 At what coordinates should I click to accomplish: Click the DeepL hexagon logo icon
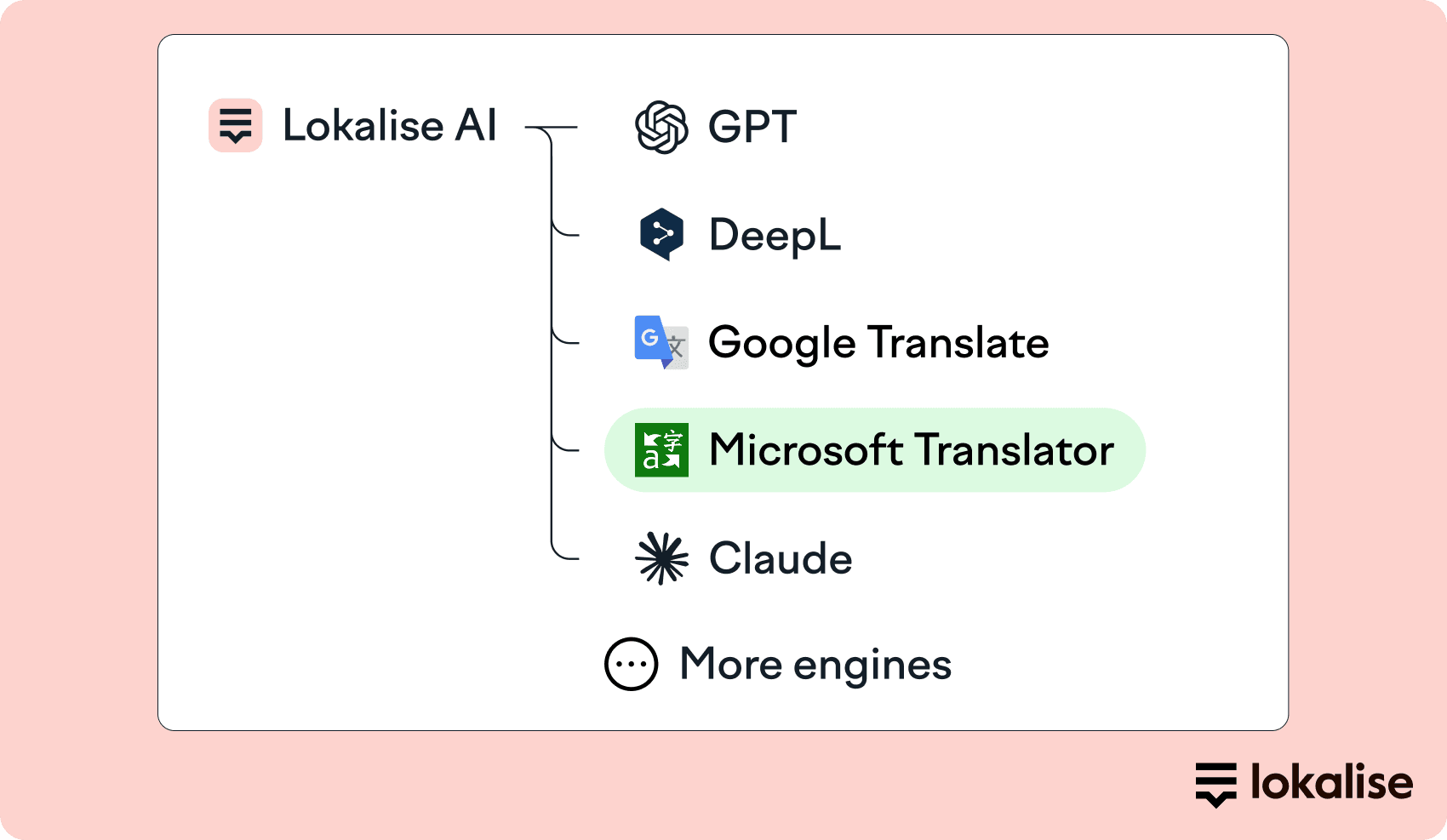[x=661, y=234]
